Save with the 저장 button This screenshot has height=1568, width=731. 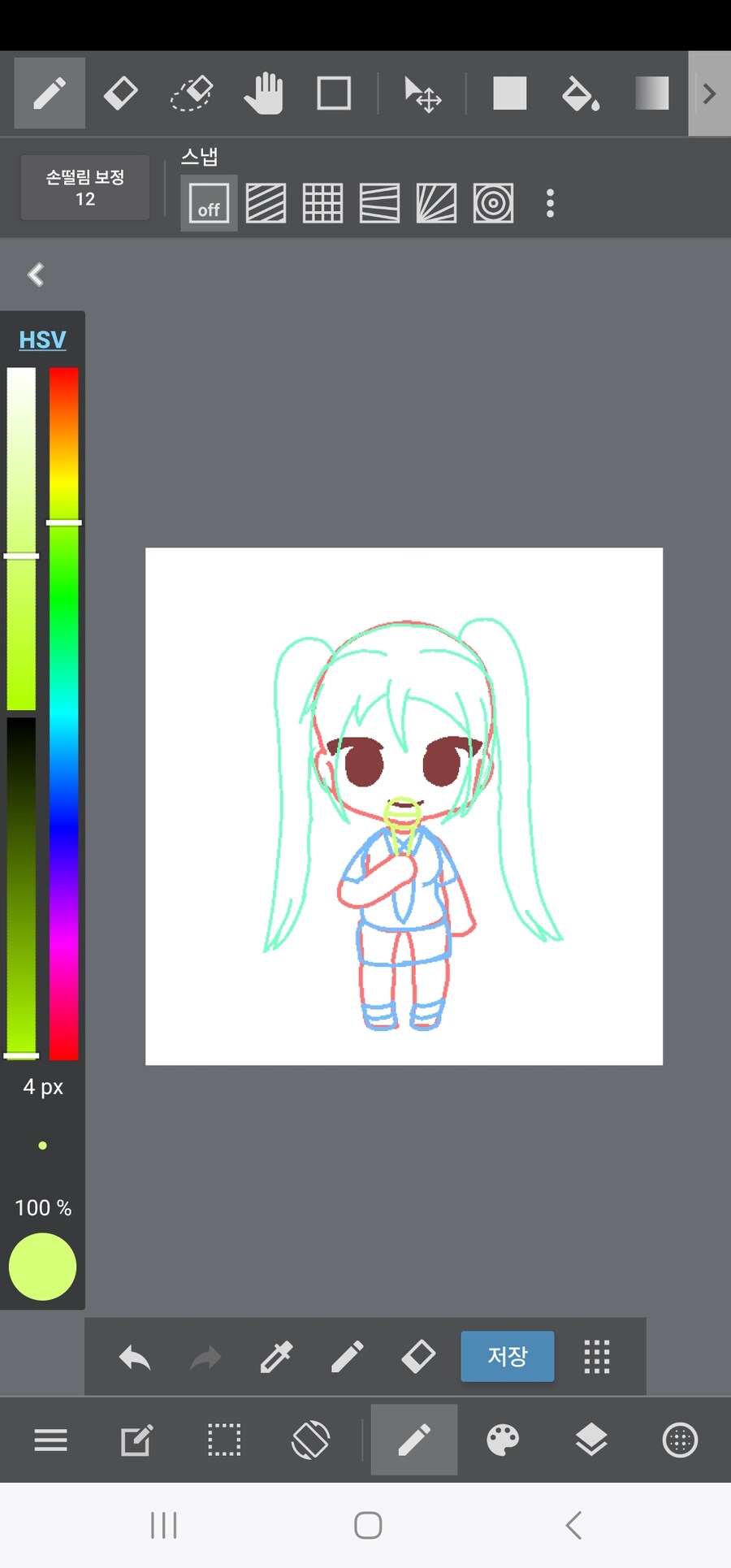[x=508, y=1356]
